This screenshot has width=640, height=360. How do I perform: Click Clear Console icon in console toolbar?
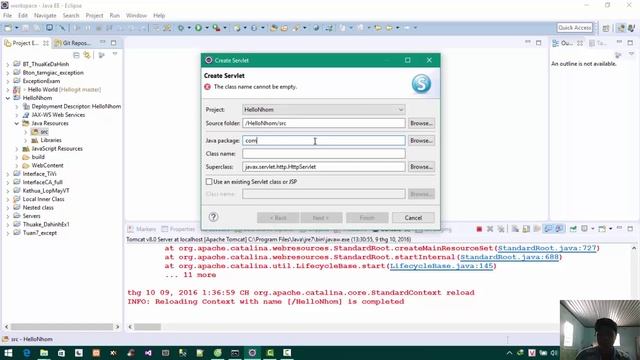[515, 229]
